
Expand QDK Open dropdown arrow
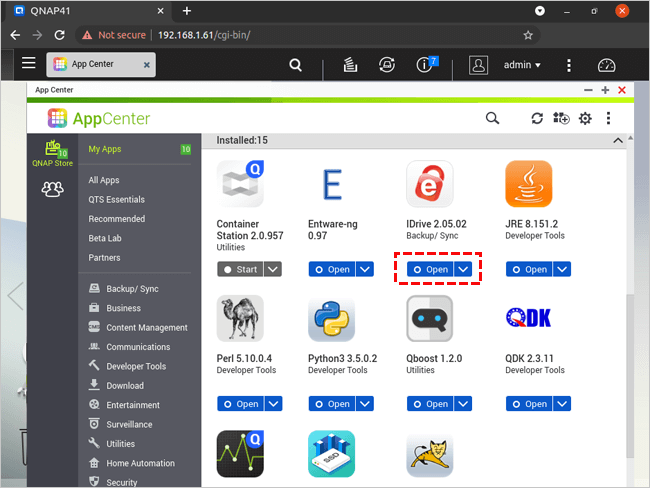pyautogui.click(x=562, y=403)
